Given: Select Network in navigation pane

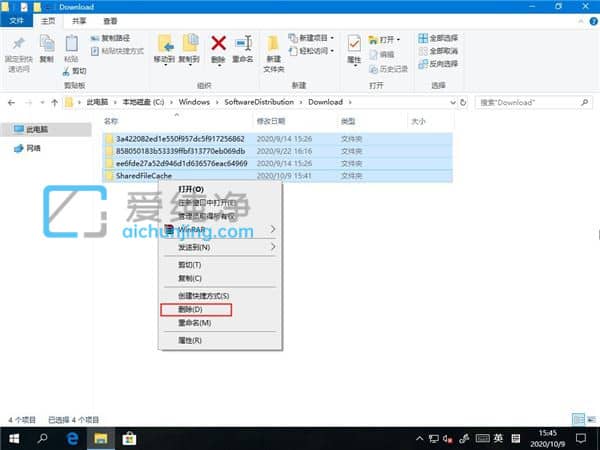Looking at the screenshot, I should tap(27, 148).
